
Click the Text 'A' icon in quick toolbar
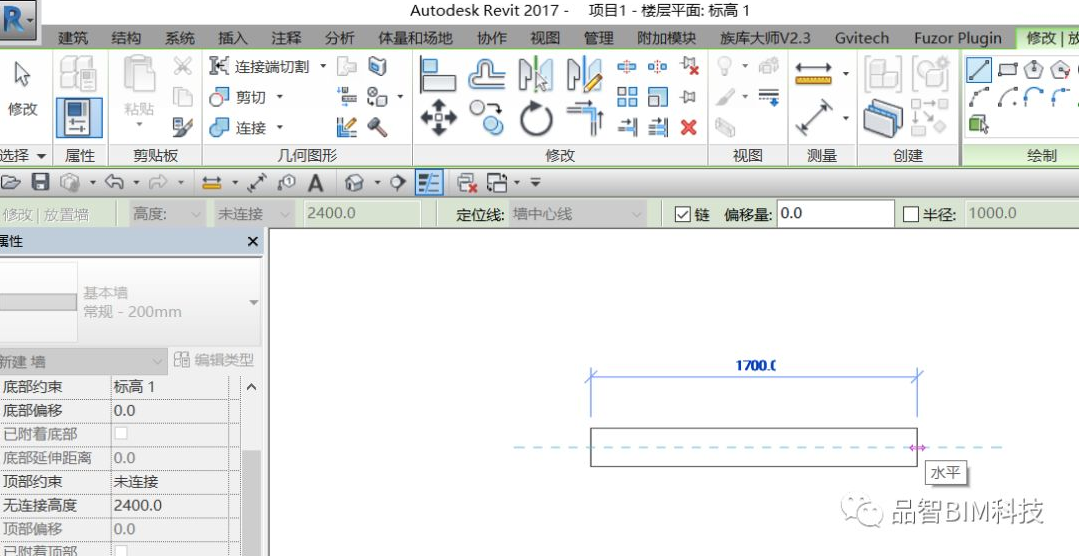tap(315, 183)
